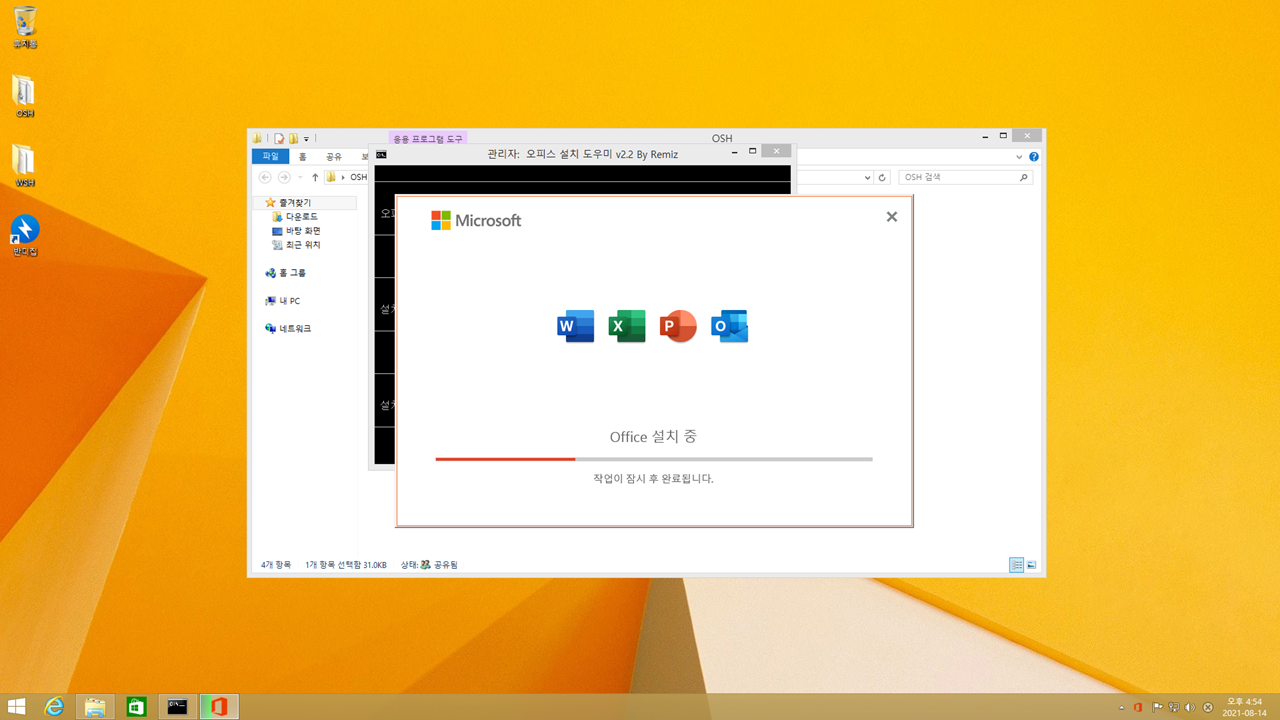This screenshot has width=1280, height=720.
Task: Open the 응용 프로그램 도구 contextual tab
Action: [428, 138]
